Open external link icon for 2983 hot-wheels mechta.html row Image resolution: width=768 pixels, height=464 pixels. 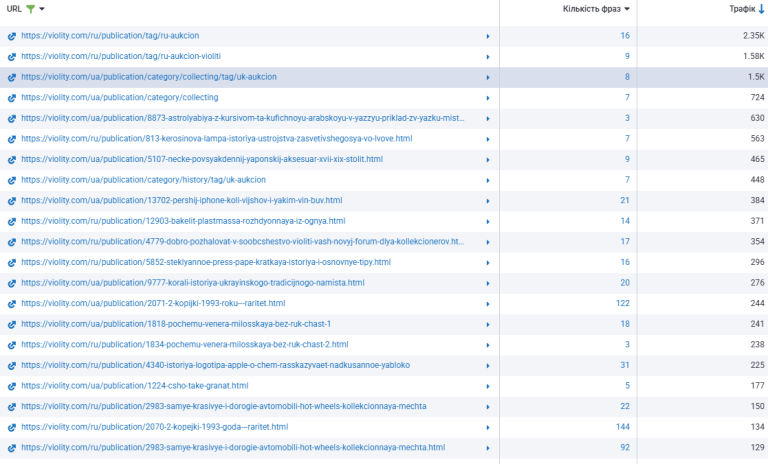pos(12,447)
